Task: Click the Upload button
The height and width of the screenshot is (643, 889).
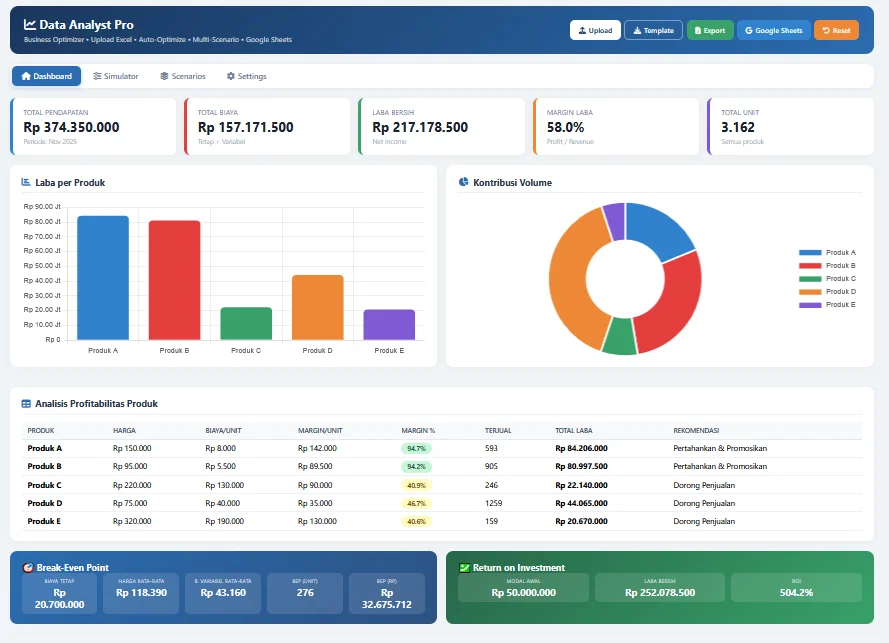Action: coord(595,31)
